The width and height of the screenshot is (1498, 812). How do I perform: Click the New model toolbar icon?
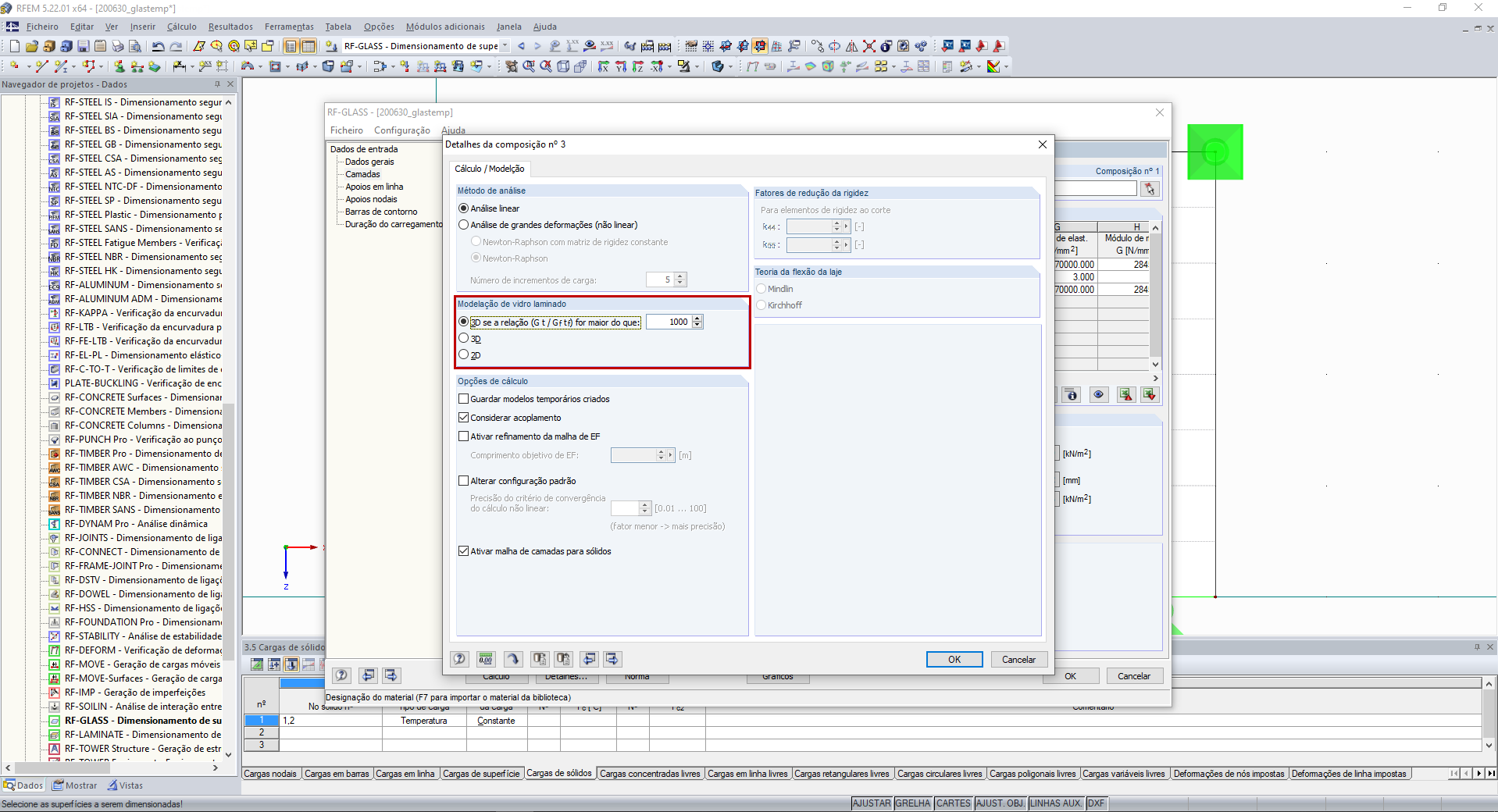pos(15,46)
